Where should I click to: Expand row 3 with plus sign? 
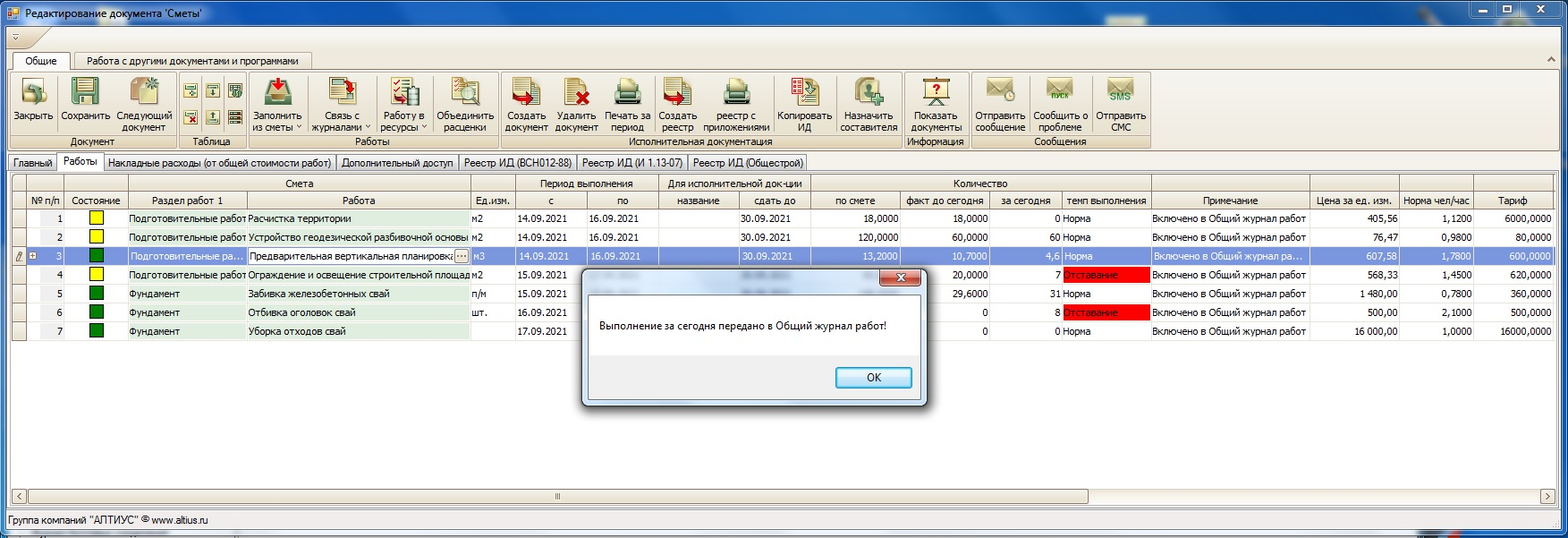click(33, 256)
